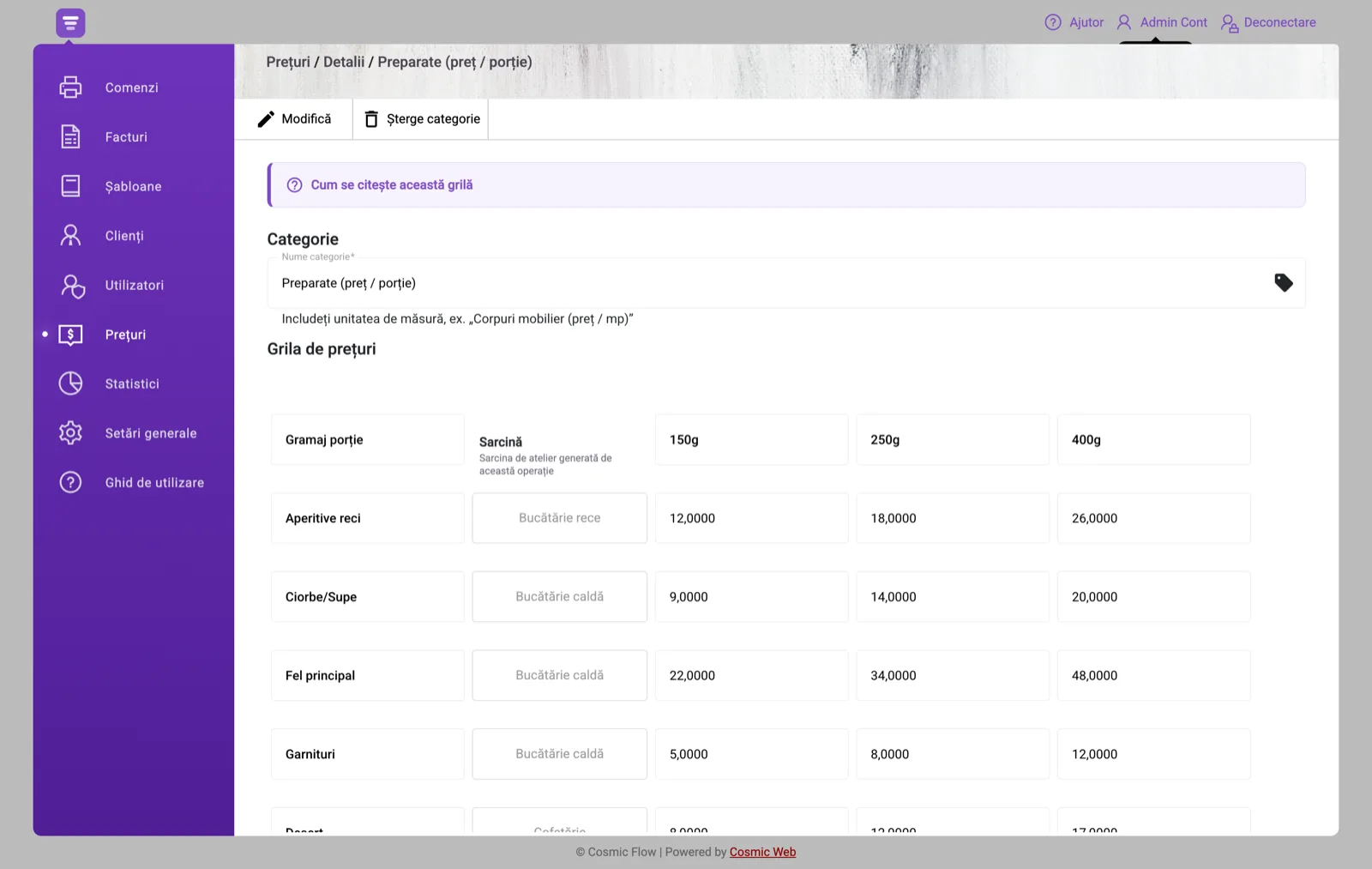Click the Modifică edit button
The width and height of the screenshot is (1372, 869).
coord(294,119)
